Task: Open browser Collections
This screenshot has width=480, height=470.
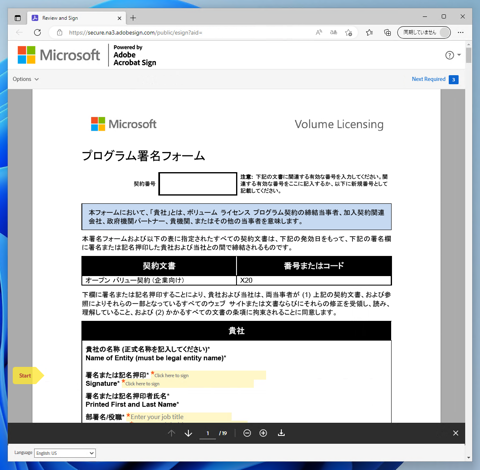Action: tap(387, 33)
